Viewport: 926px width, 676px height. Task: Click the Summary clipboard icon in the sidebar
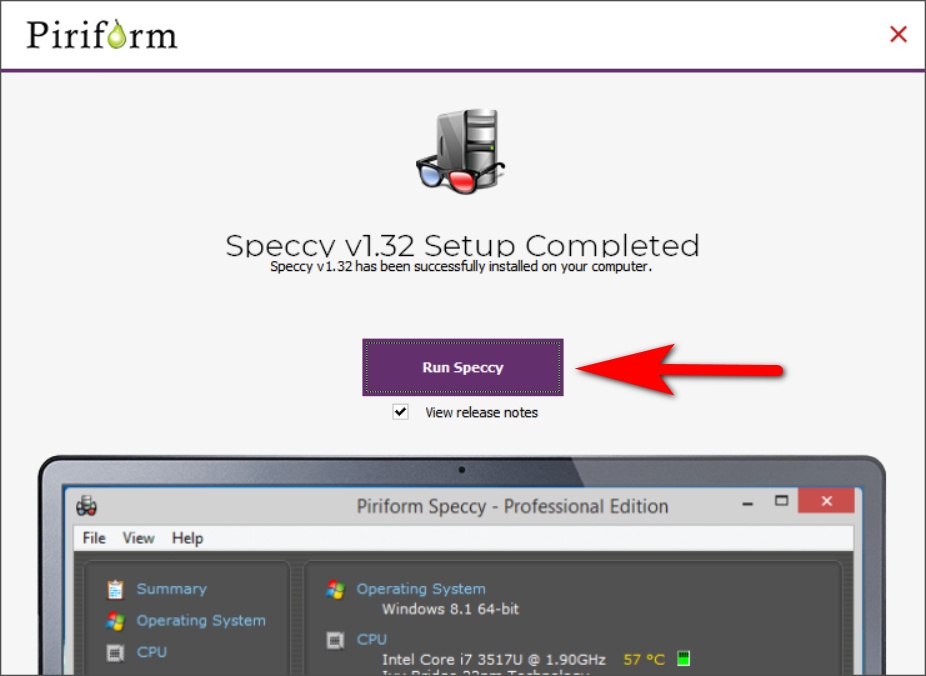click(115, 589)
